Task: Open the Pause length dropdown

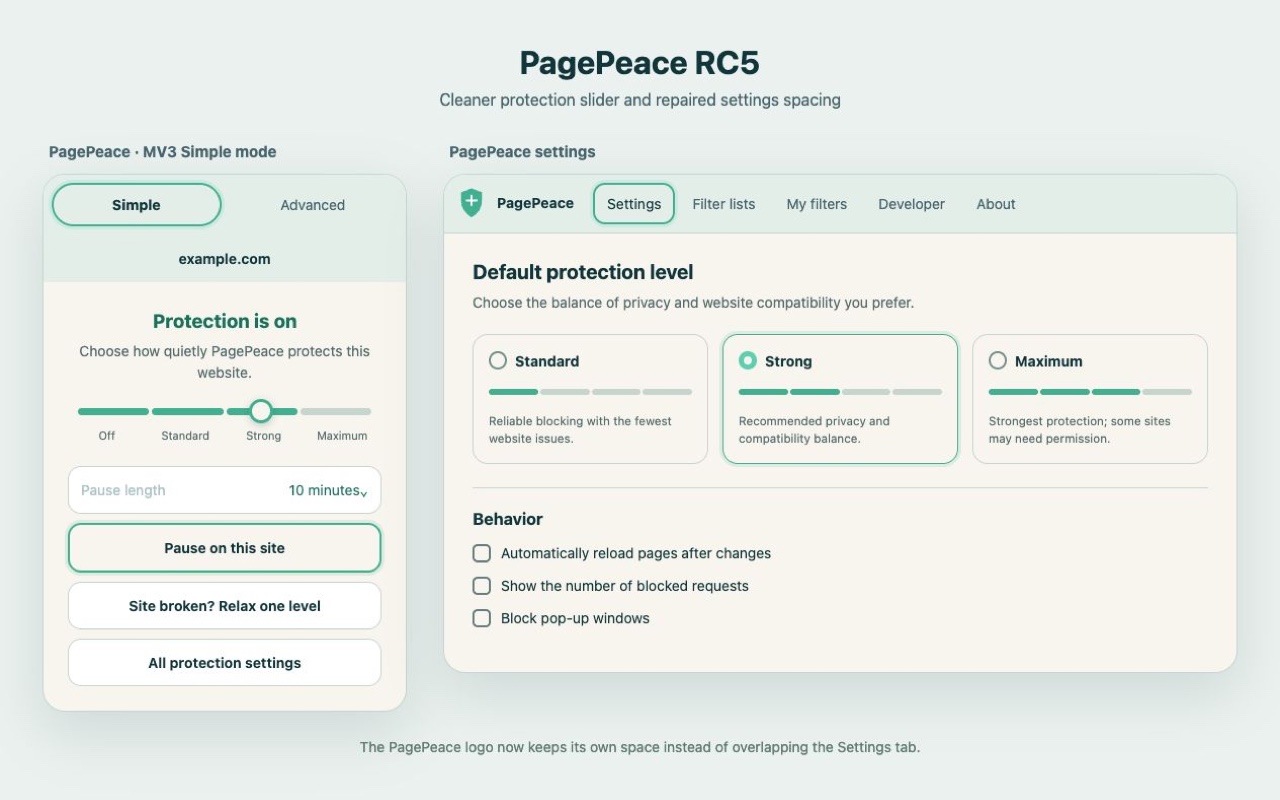Action: click(225, 490)
